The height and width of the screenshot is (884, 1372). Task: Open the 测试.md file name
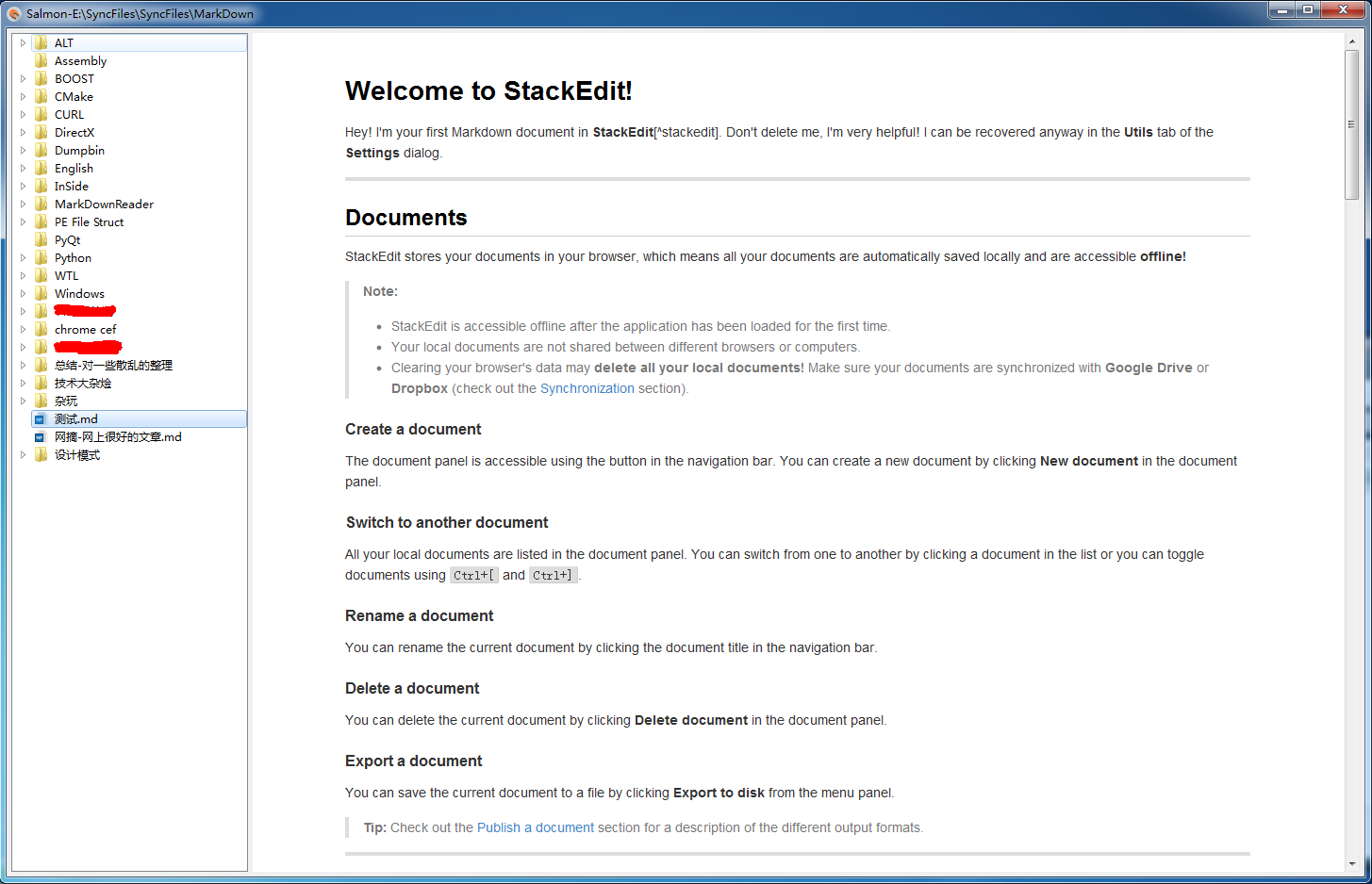click(x=75, y=419)
